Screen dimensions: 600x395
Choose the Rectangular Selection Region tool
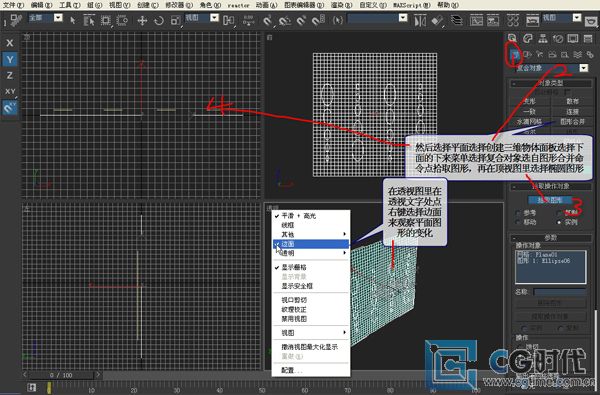[106, 20]
